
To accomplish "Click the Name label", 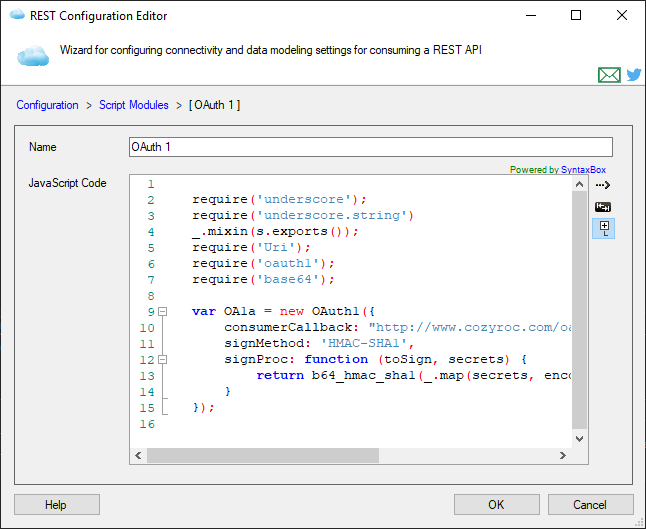I will point(43,147).
